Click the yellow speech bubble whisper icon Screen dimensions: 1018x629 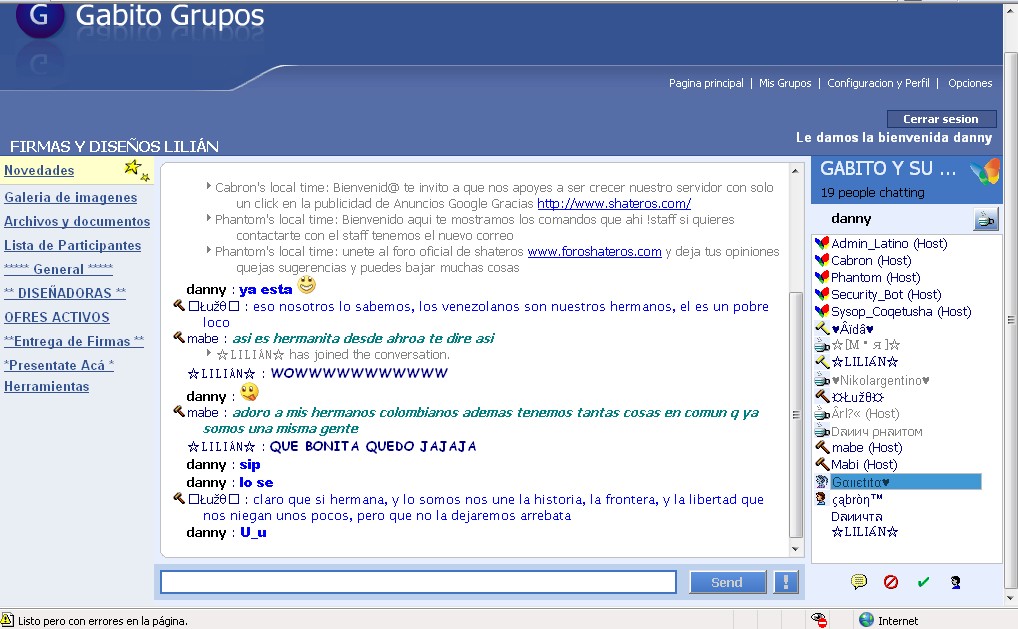858,582
